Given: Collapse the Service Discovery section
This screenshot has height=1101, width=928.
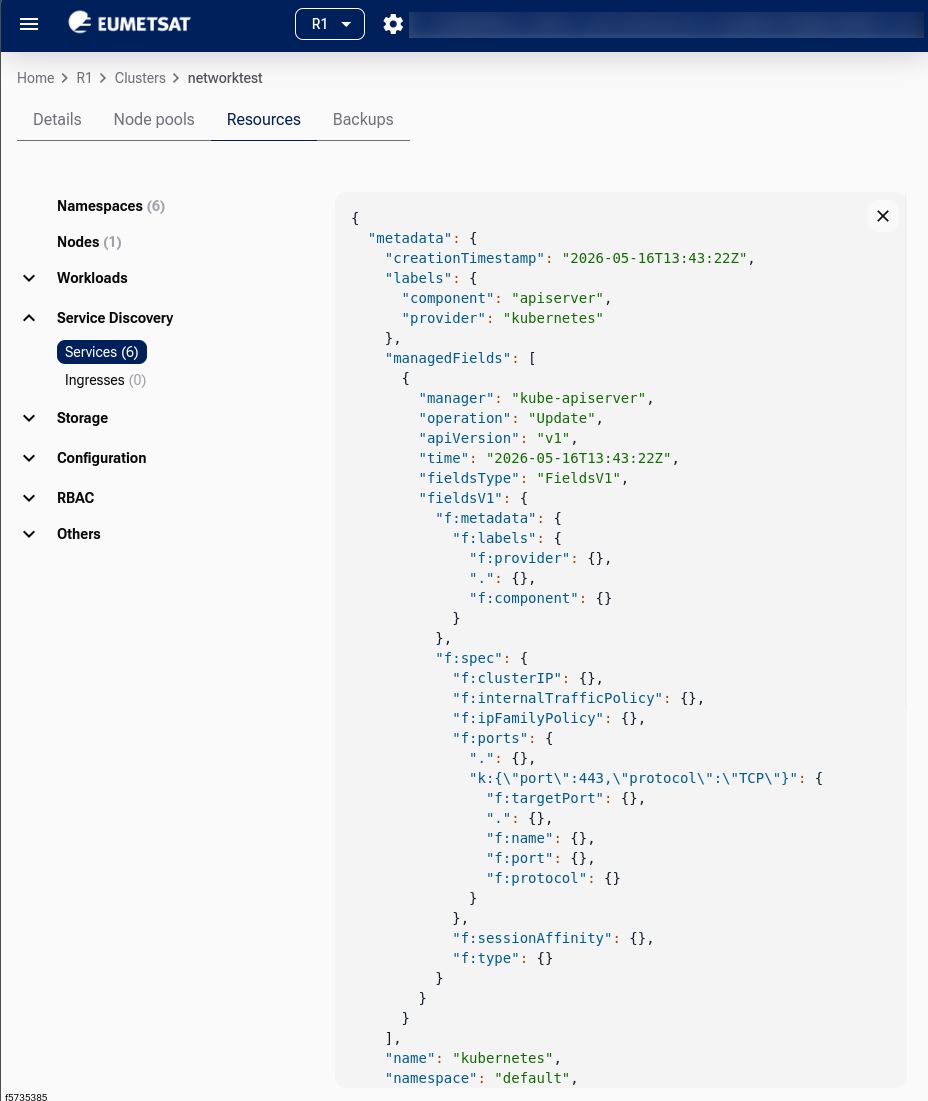Looking at the screenshot, I should [29, 318].
